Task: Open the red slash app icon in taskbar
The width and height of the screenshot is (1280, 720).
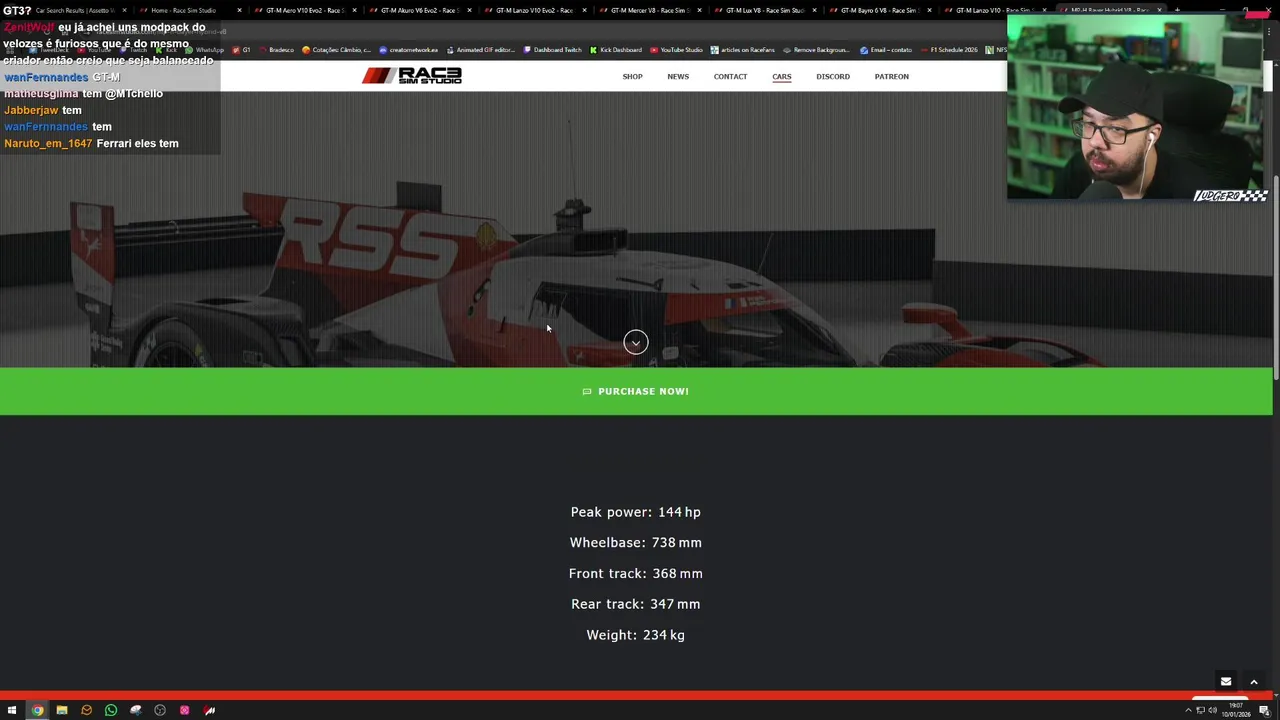Action: coord(210,710)
